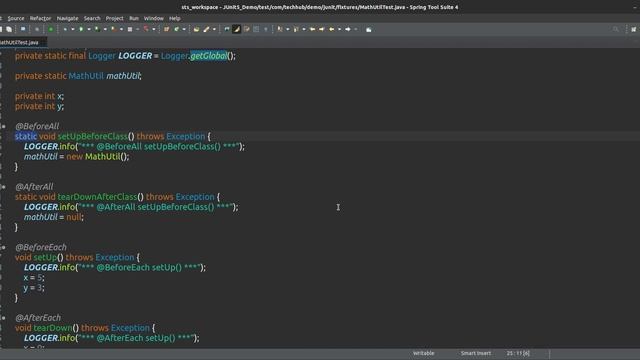Screen dimensions: 640x360
Task: Click the @BeforeEach annotation text
Action: pos(41,247)
